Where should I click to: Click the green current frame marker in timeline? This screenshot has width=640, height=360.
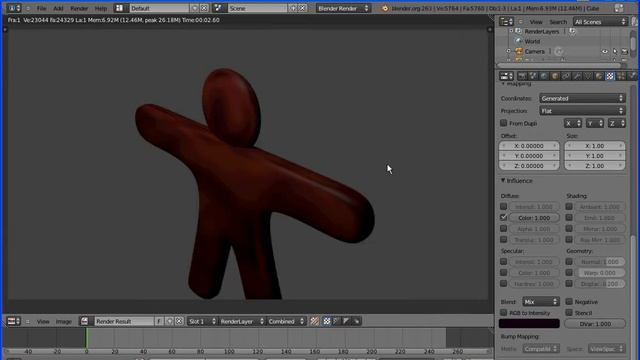click(86, 338)
